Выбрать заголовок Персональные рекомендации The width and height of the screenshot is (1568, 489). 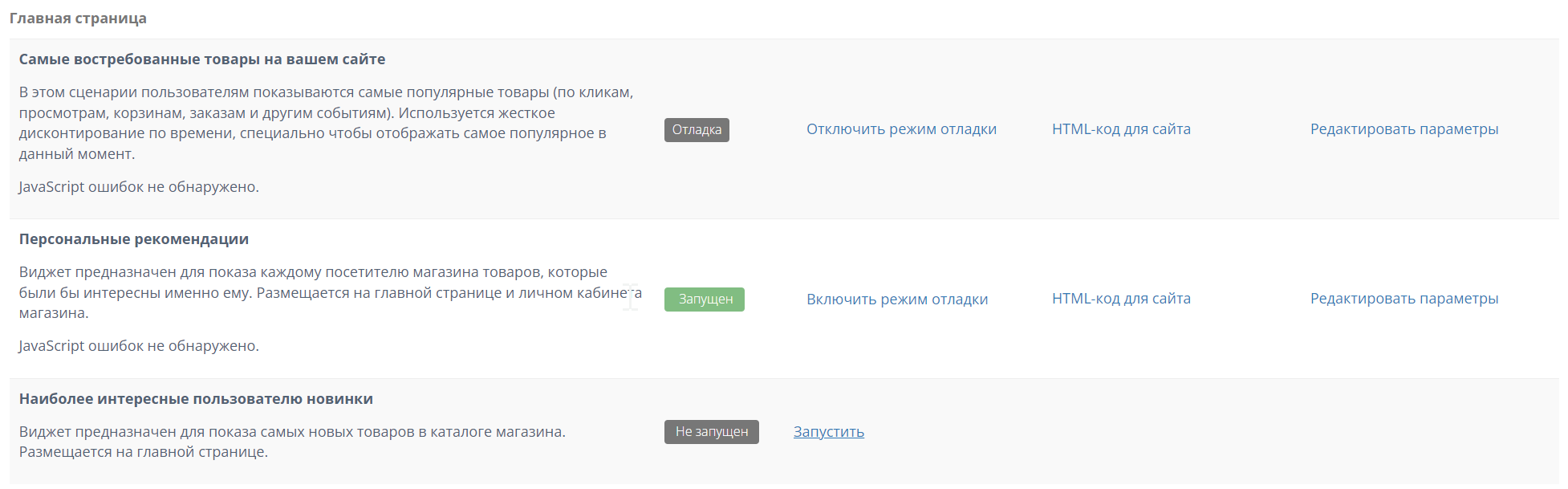pyautogui.click(x=134, y=238)
